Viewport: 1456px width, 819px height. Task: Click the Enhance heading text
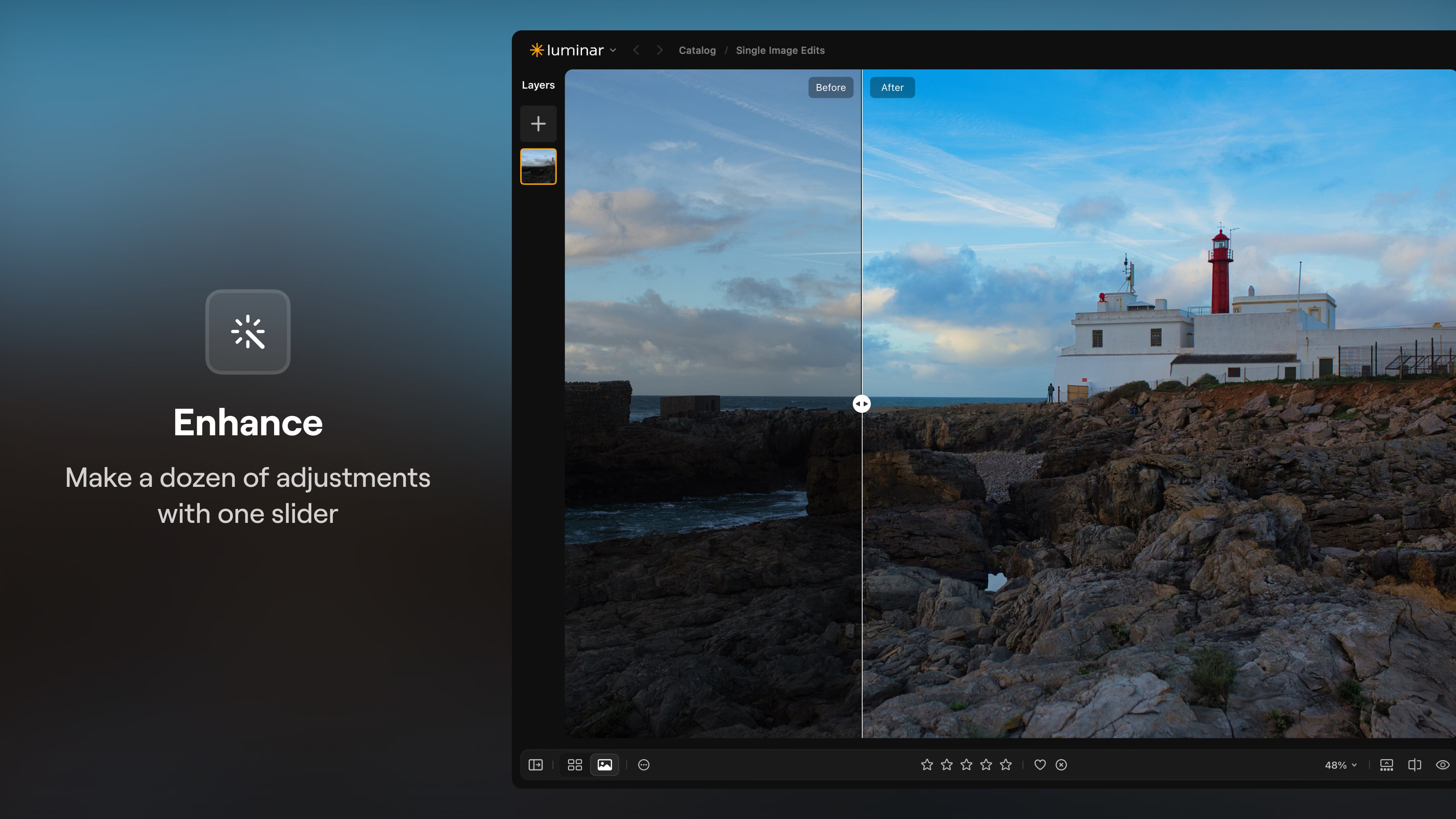tap(248, 422)
